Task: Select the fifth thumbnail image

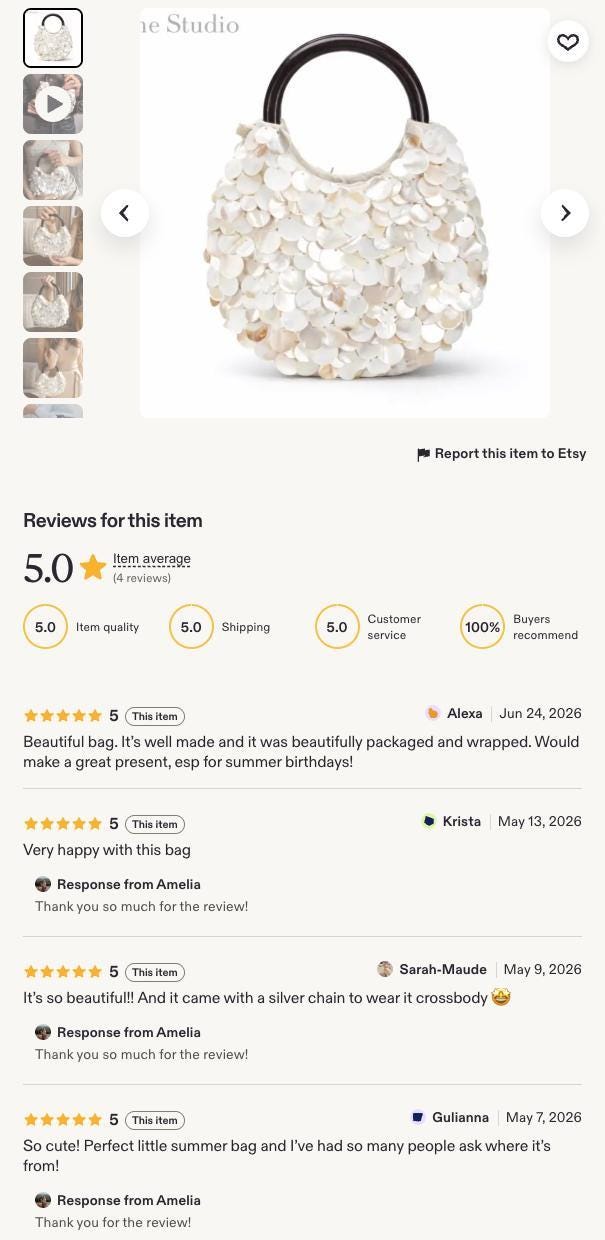Action: pyautogui.click(x=53, y=302)
